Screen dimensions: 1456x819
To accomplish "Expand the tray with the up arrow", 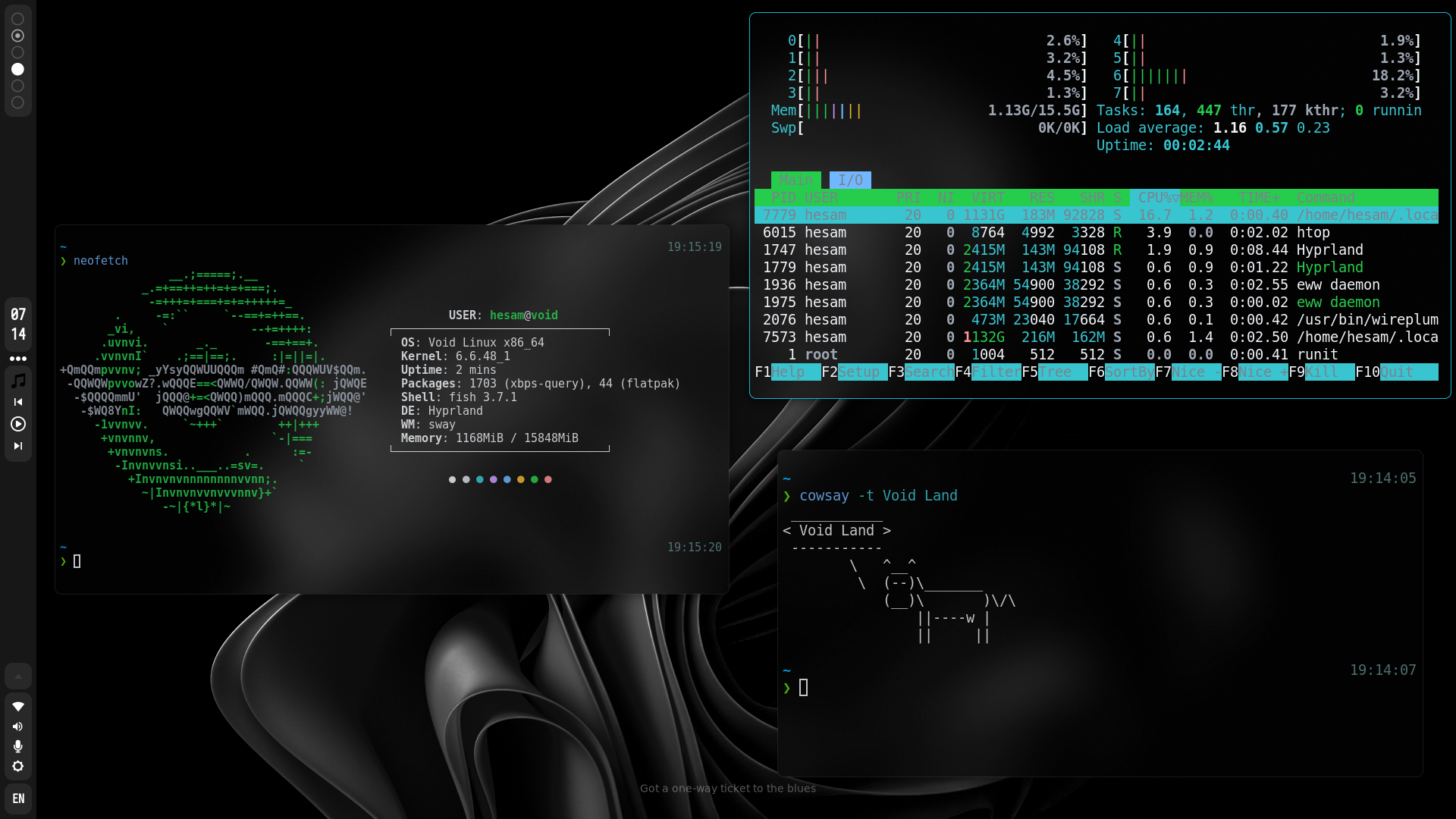I will 18,676.
